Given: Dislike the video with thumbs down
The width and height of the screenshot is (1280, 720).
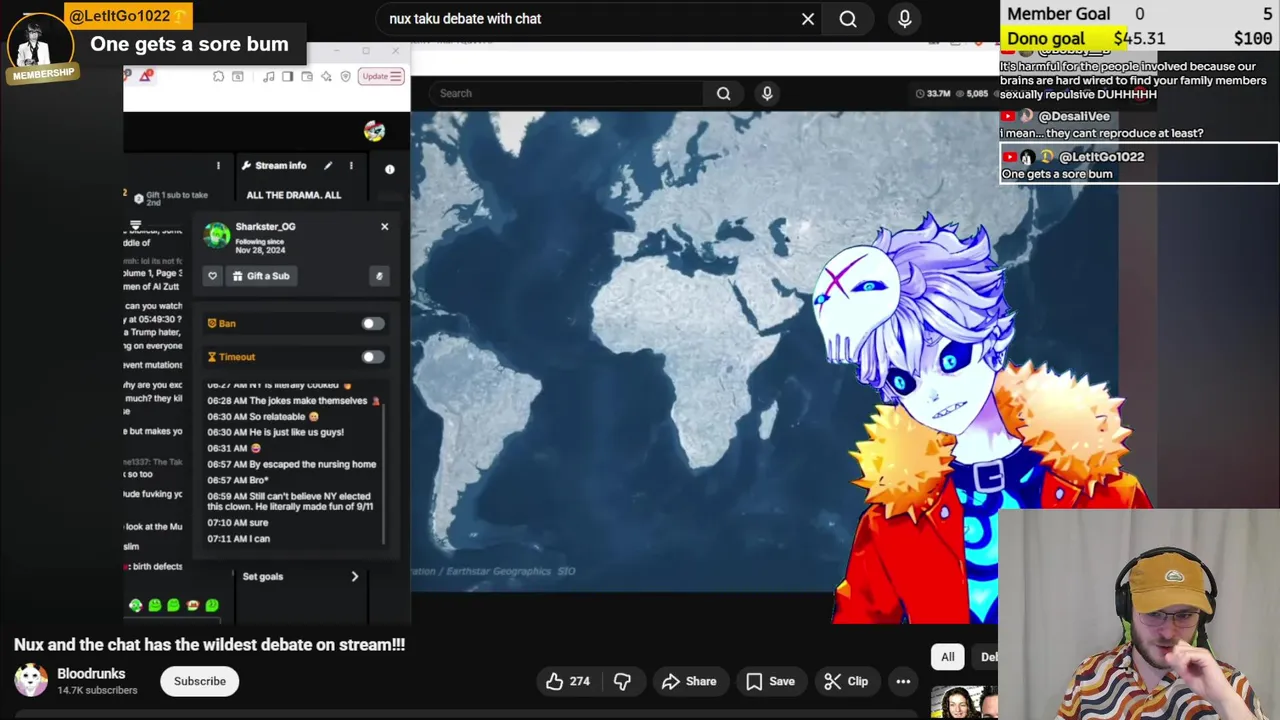Looking at the screenshot, I should pos(622,681).
